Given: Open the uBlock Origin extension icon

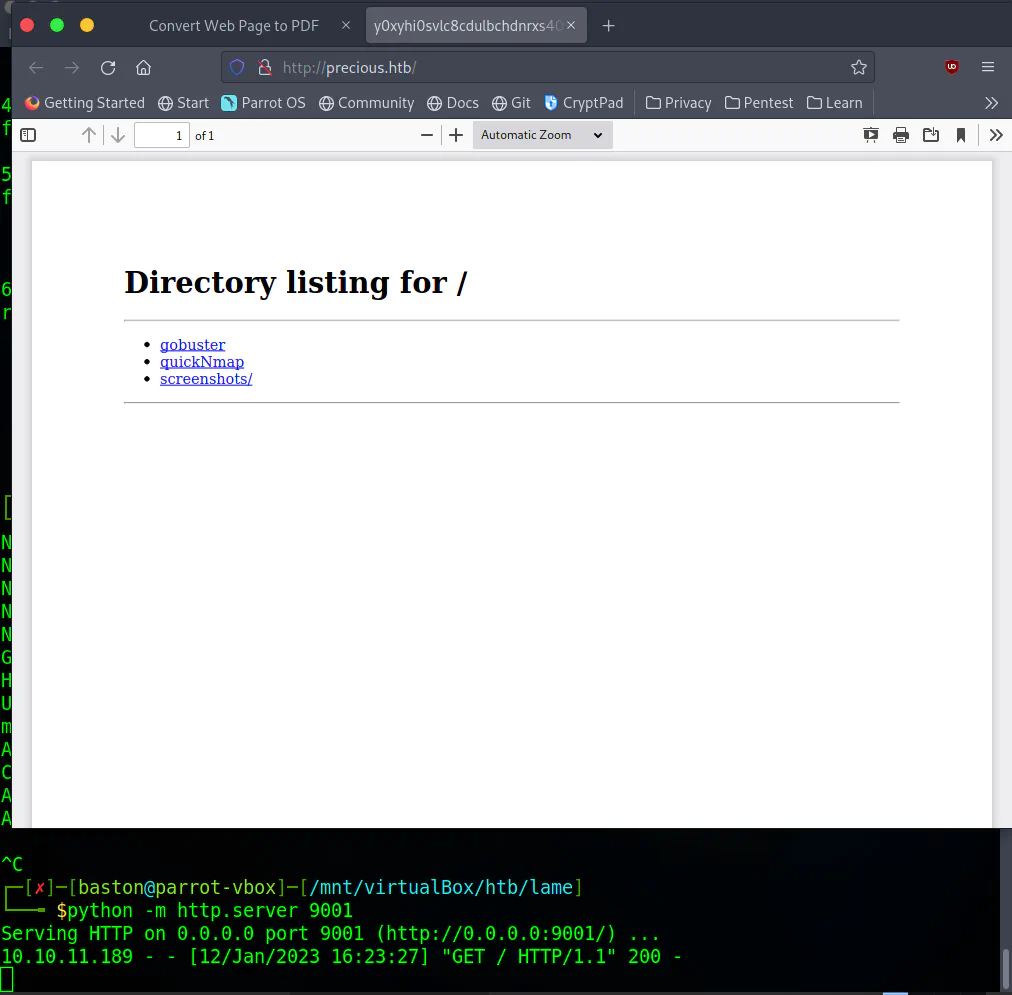Looking at the screenshot, I should tap(951, 67).
